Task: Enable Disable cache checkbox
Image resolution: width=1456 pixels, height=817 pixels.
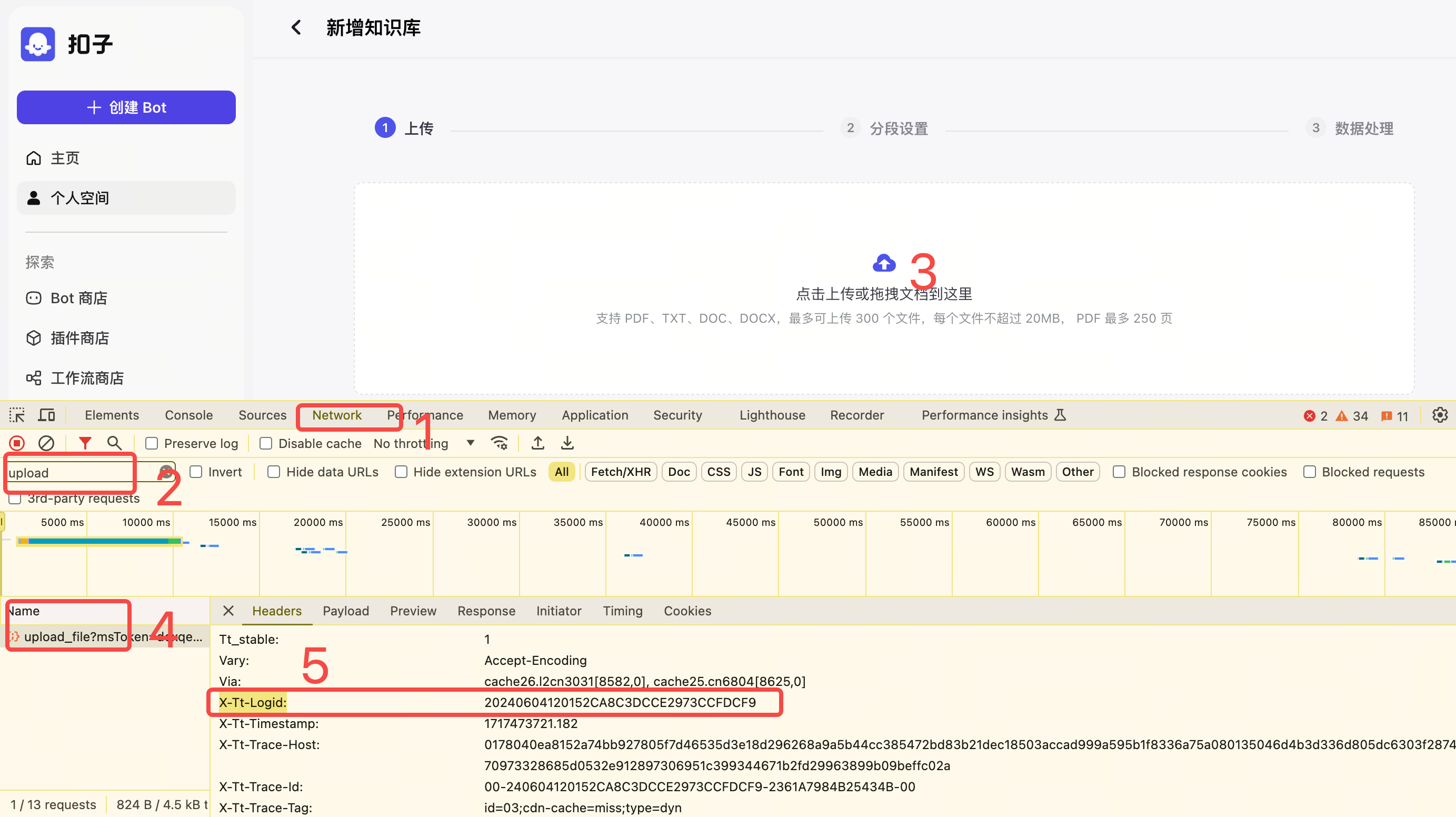Action: [266, 444]
